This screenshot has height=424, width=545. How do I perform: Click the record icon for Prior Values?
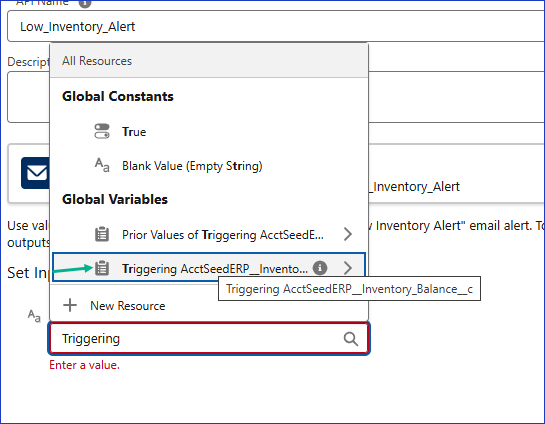point(102,234)
